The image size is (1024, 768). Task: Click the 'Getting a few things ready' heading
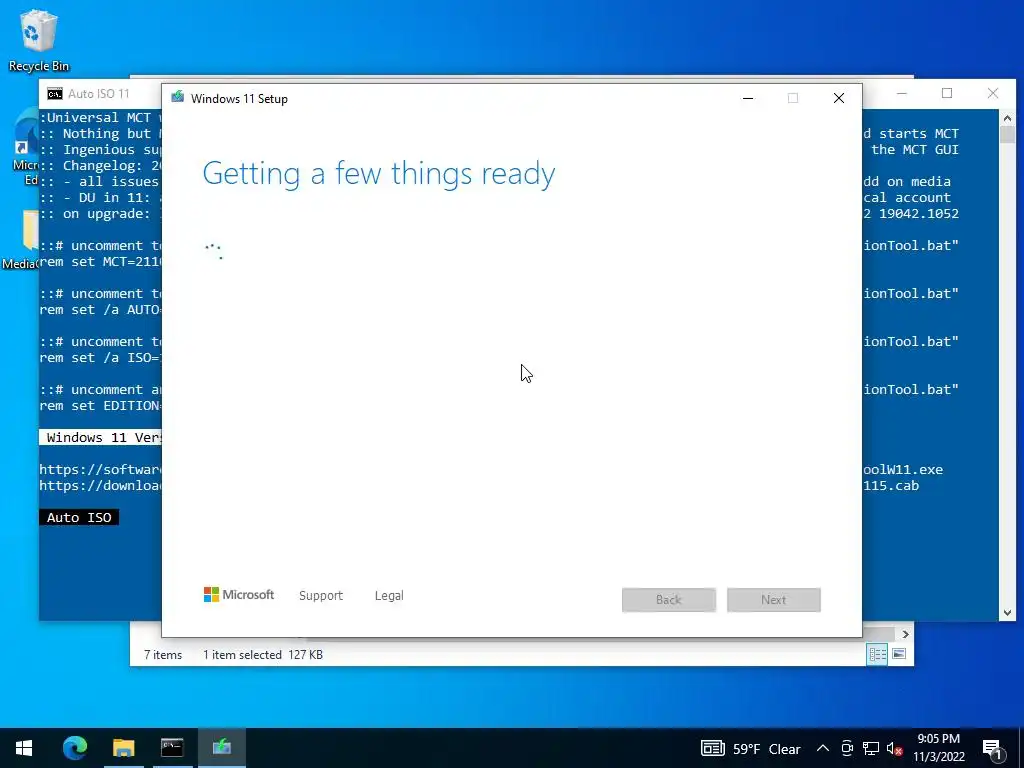(x=379, y=174)
